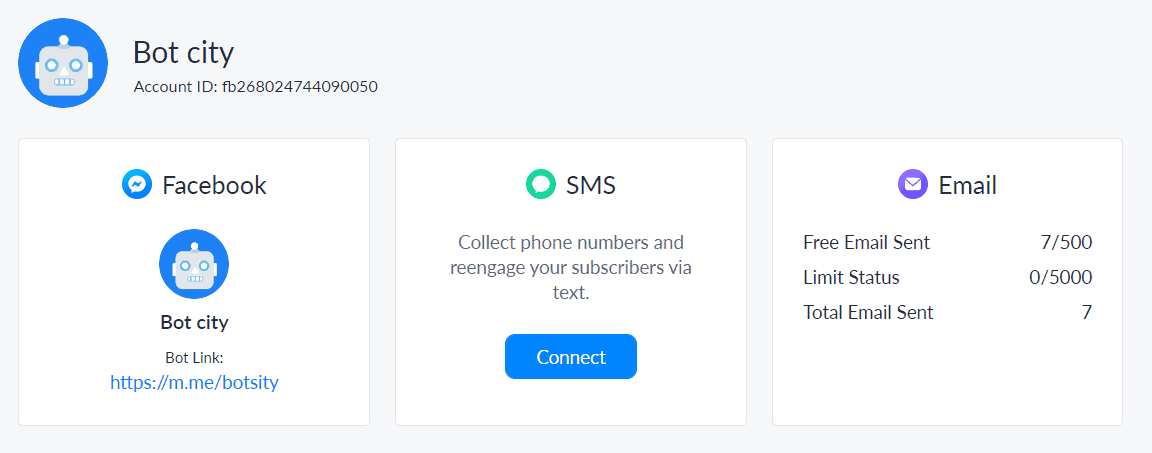Click the 0/5000 limit status value

(1061, 278)
